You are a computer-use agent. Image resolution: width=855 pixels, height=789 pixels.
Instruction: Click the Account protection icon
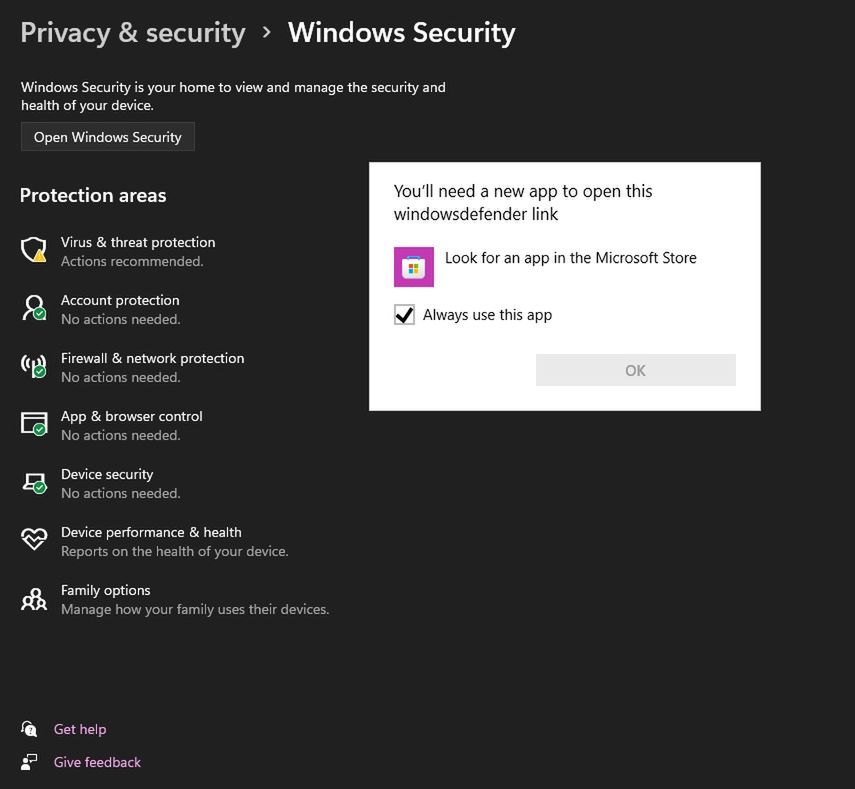(x=33, y=308)
